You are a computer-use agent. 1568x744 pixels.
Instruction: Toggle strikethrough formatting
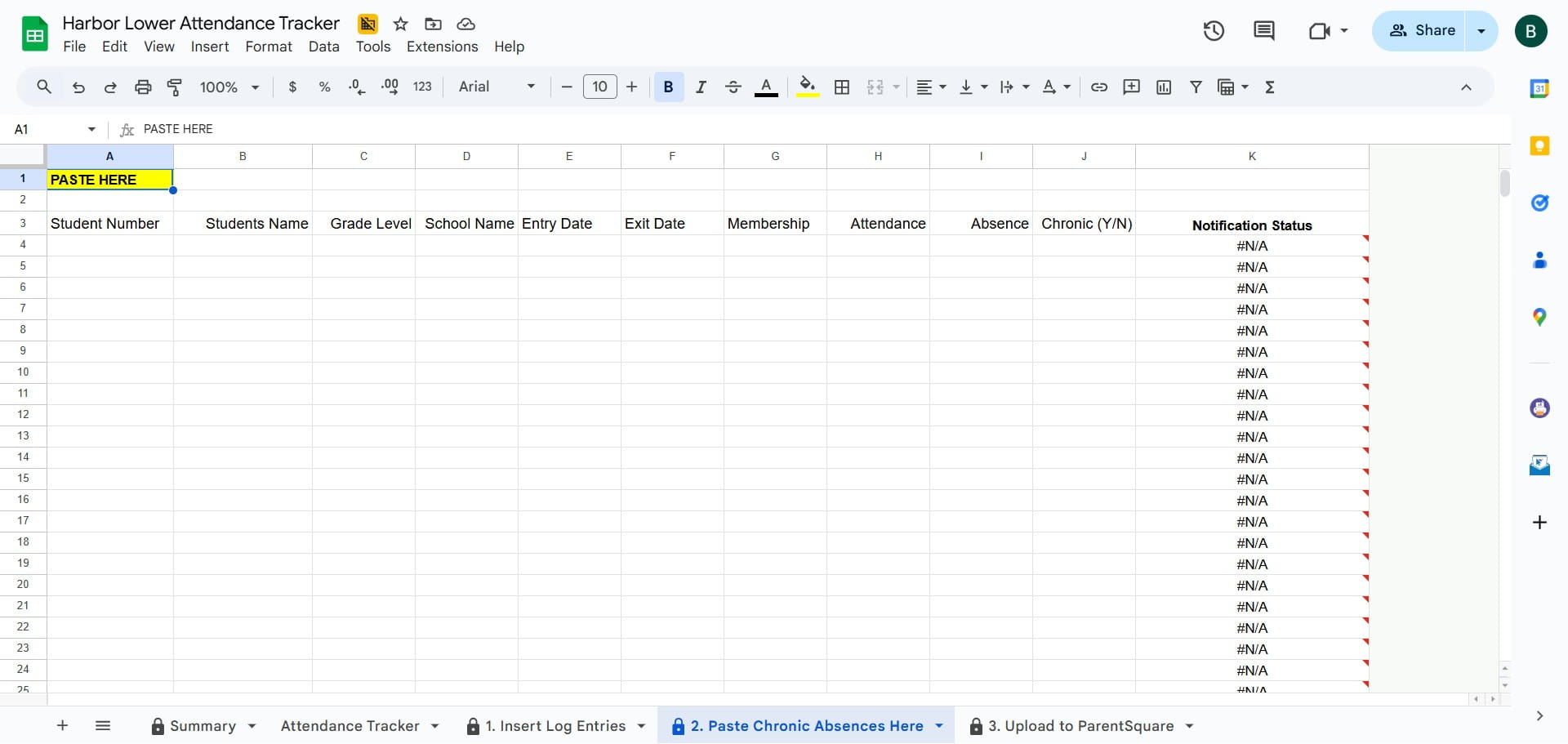tap(733, 87)
